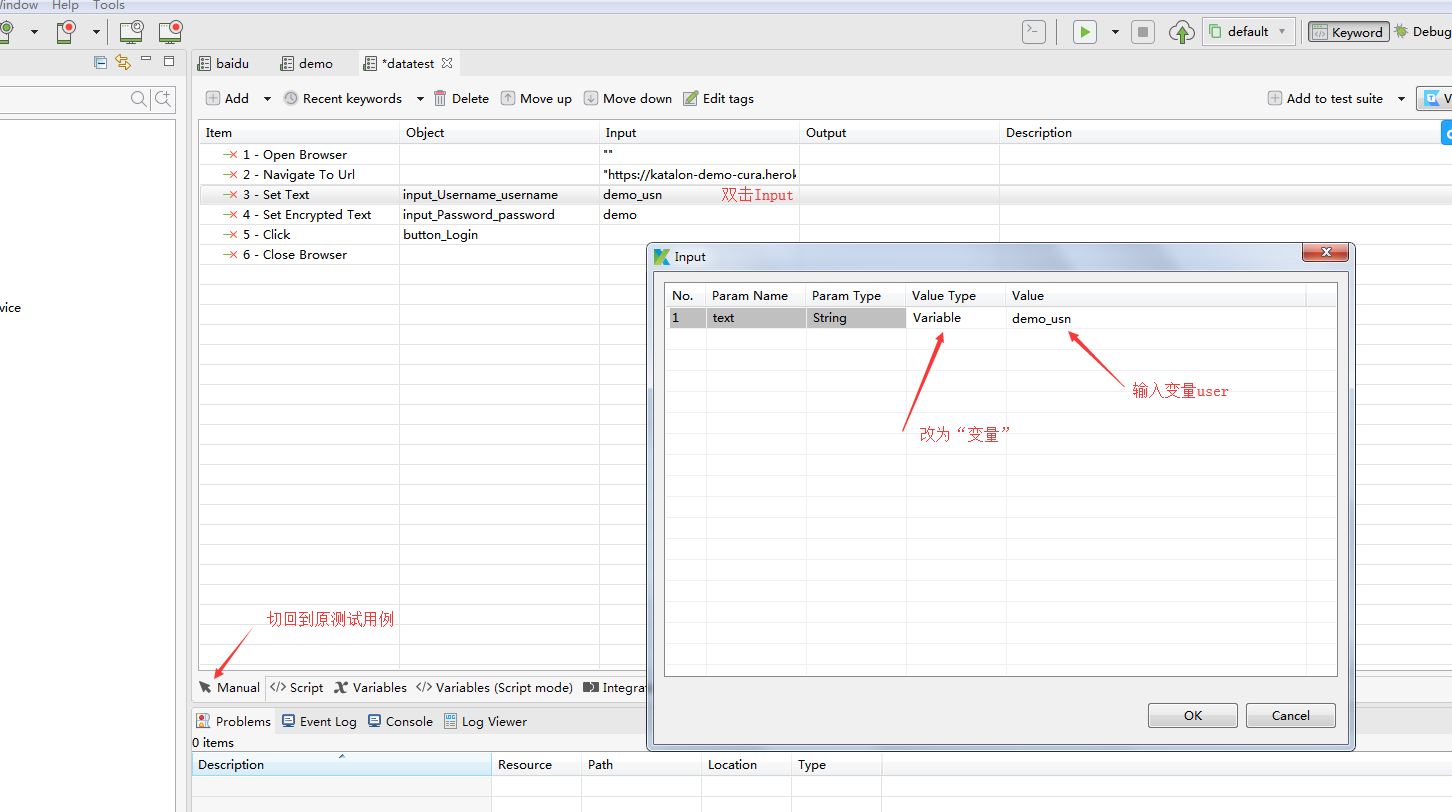
Task: Click the Record Mobile icon in toolbar
Action: click(x=67, y=32)
